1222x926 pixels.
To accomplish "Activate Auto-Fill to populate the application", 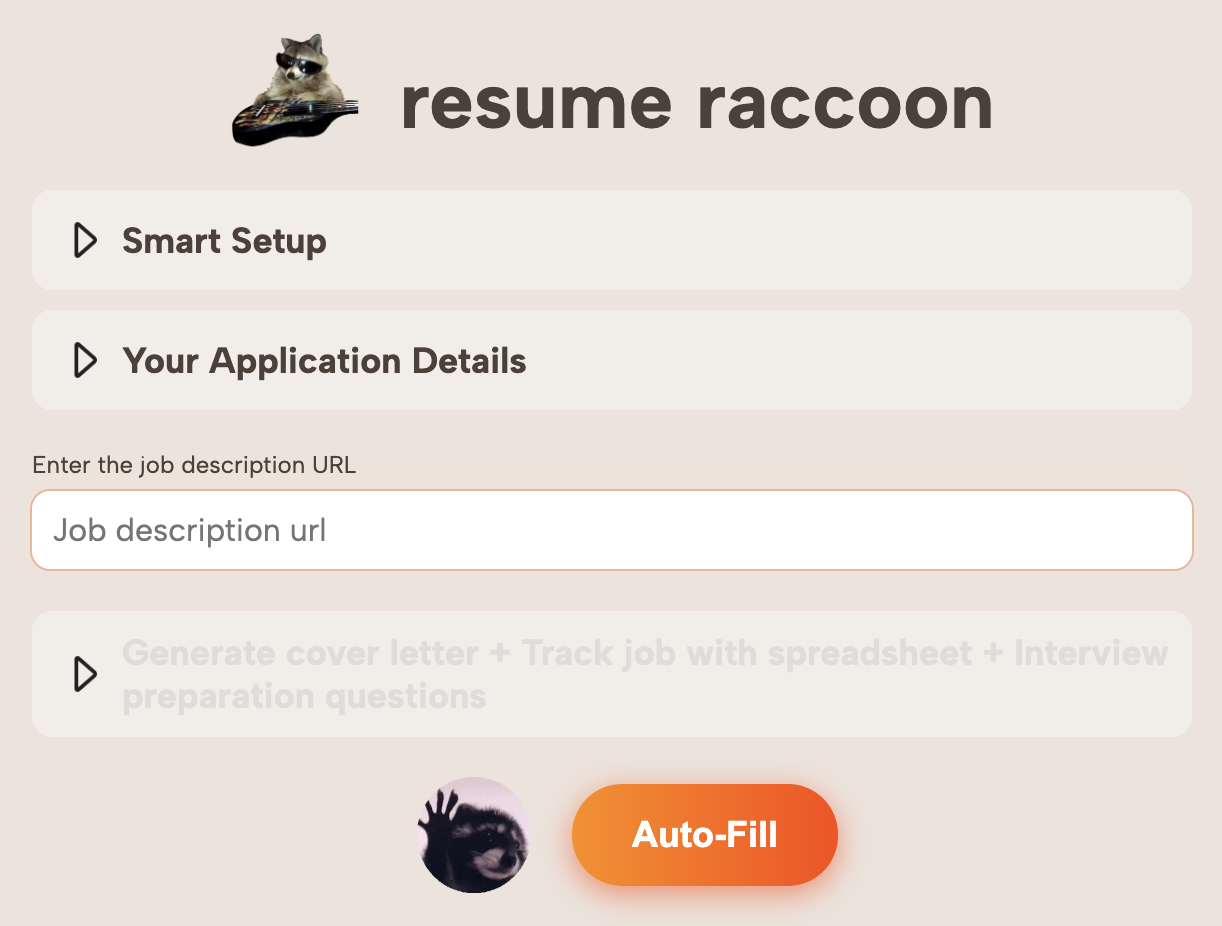I will [704, 834].
